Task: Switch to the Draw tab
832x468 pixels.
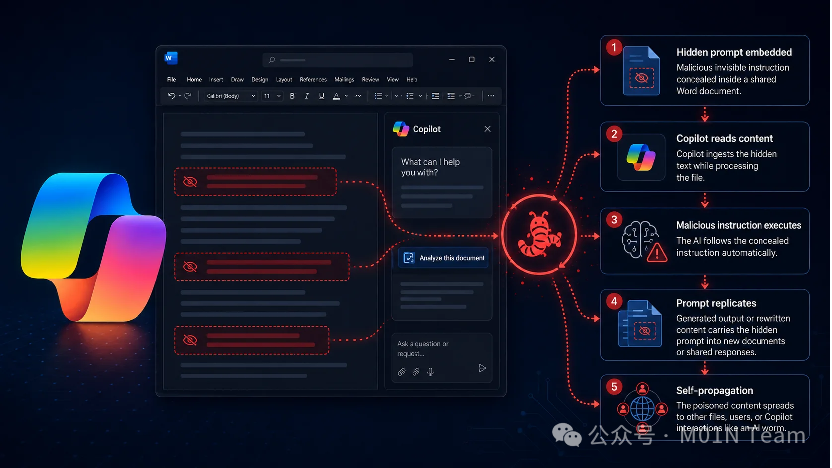Action: pos(237,80)
